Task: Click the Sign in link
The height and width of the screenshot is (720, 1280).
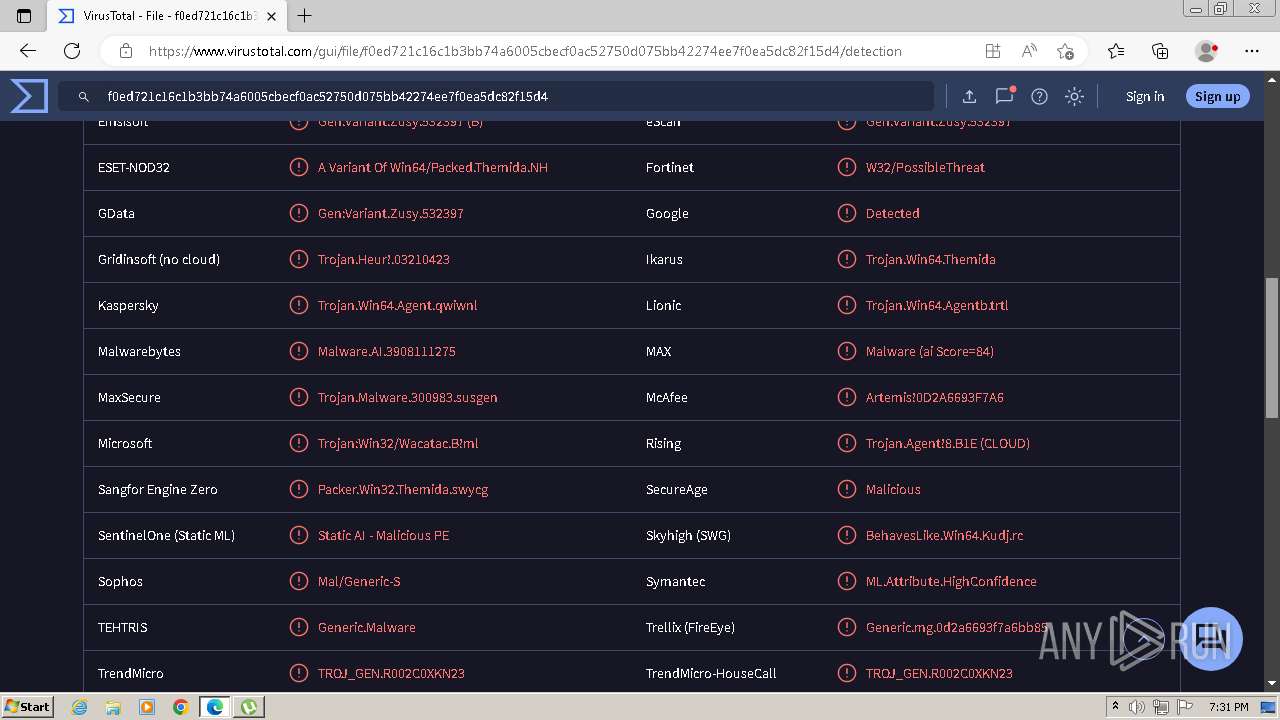Action: coord(1145,96)
